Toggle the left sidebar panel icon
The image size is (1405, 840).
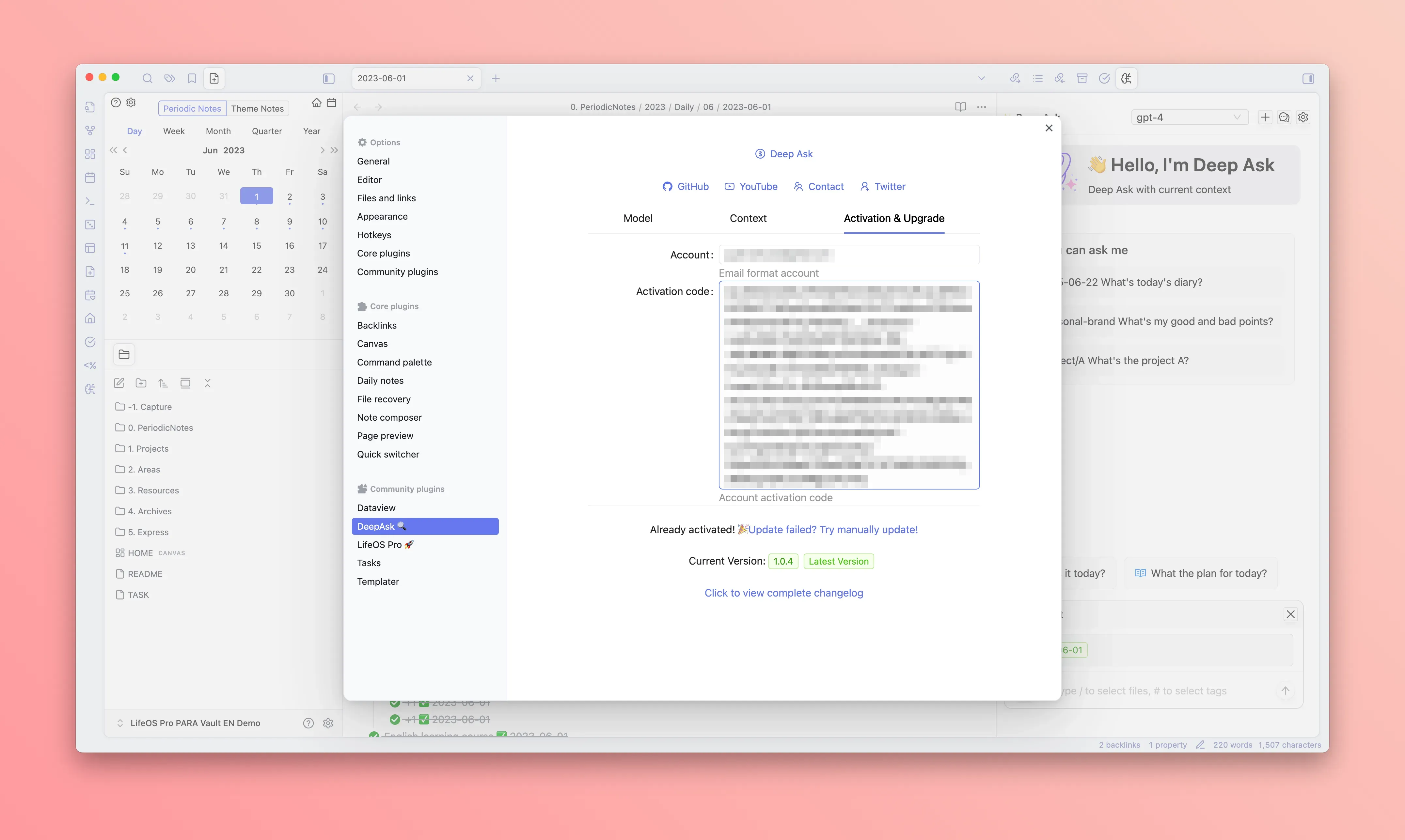[328, 79]
